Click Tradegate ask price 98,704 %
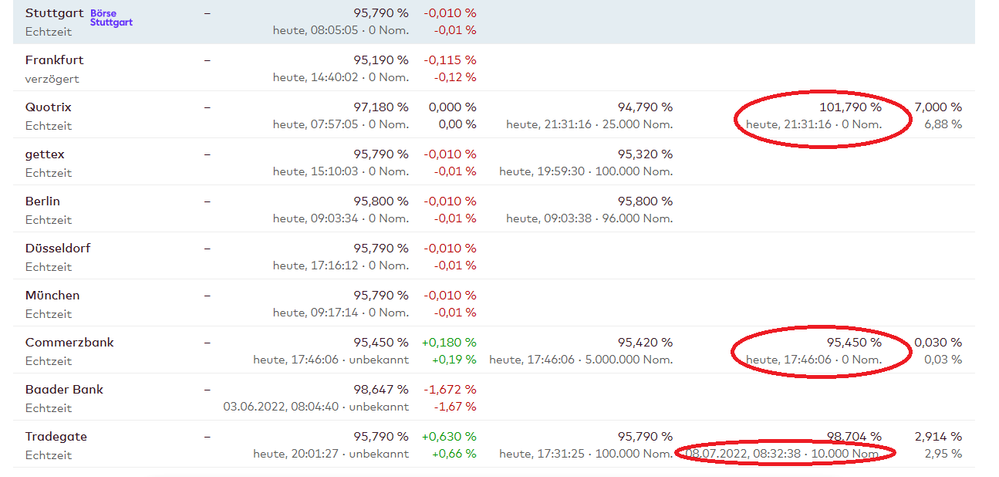 [x=853, y=436]
